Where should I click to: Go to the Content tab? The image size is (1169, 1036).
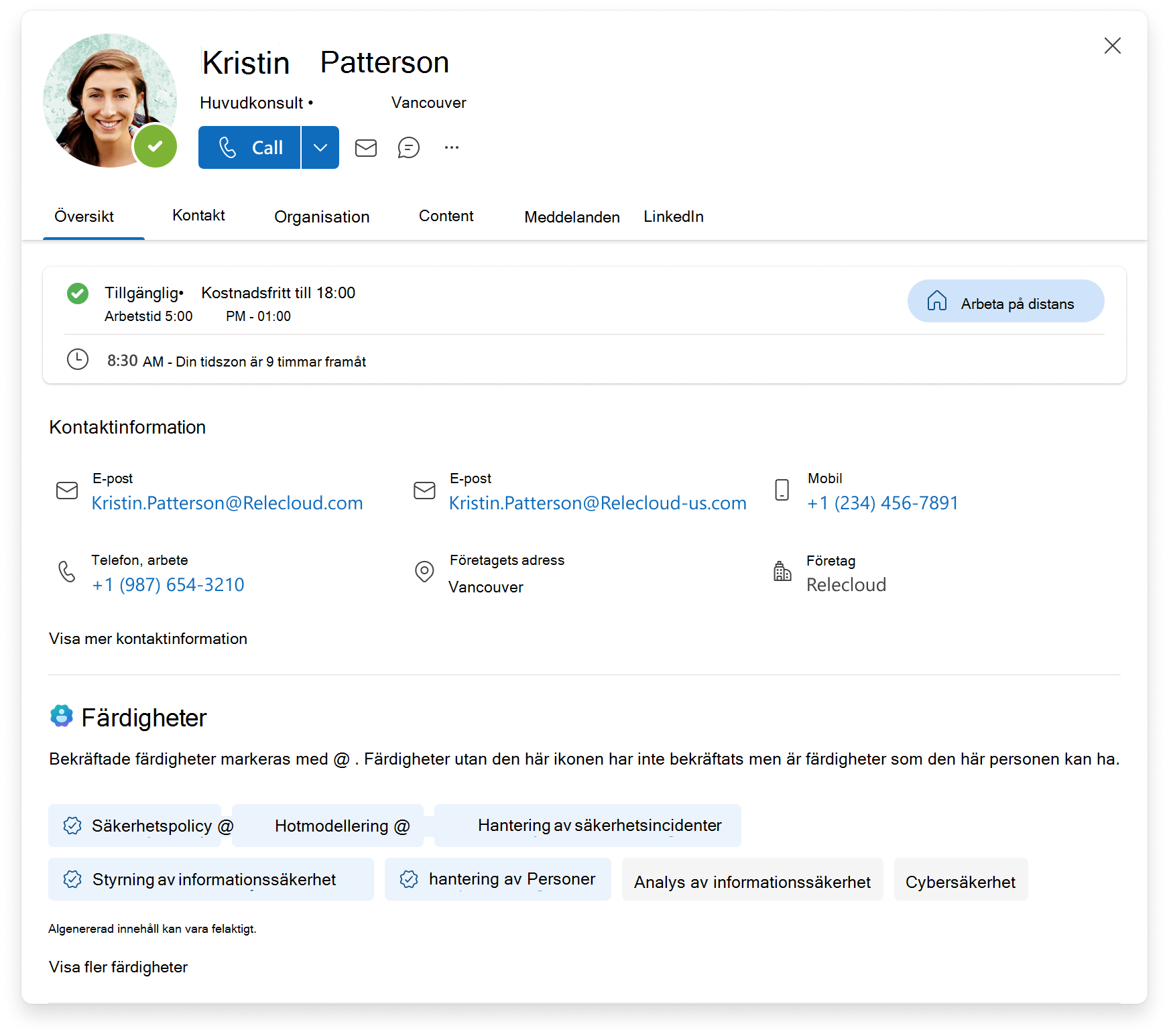[446, 216]
